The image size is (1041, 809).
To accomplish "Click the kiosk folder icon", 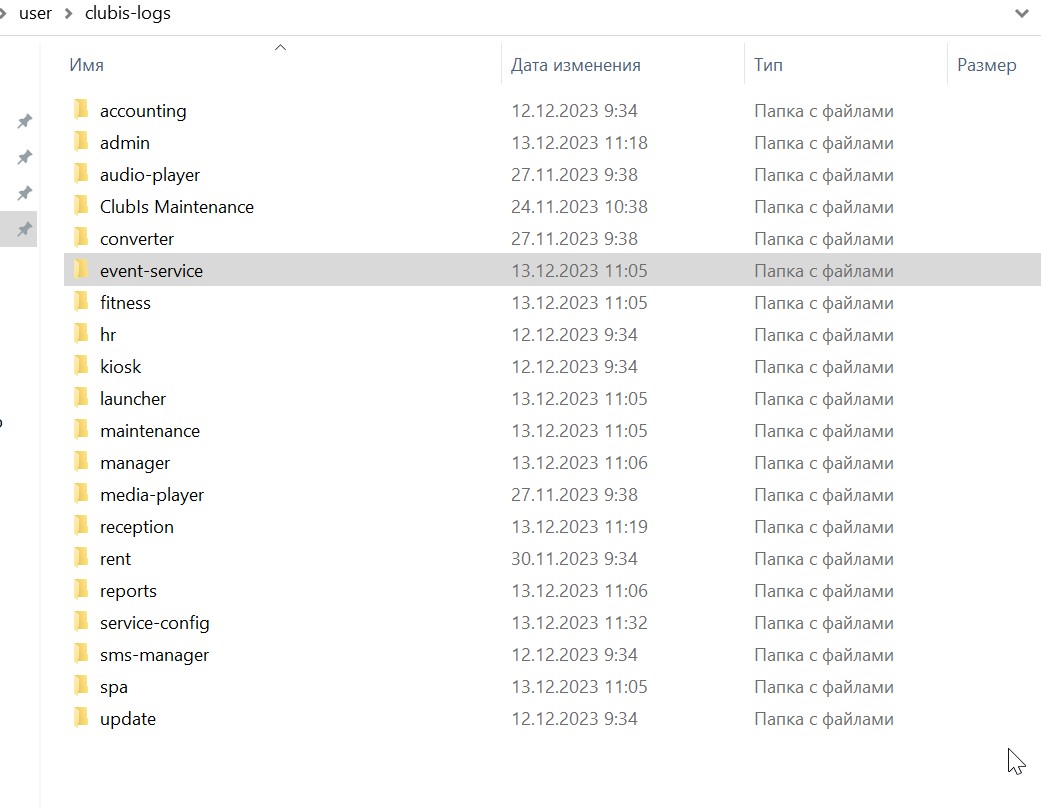I will coord(81,366).
